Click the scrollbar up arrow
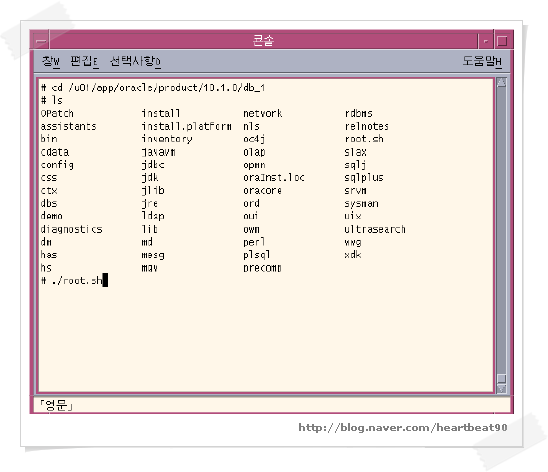Screen dimensions: 548x472 [x=502, y=83]
